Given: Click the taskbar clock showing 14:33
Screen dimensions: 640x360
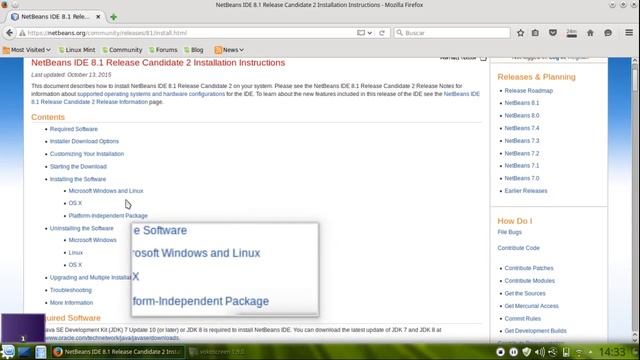Looking at the screenshot, I should click(612, 352).
